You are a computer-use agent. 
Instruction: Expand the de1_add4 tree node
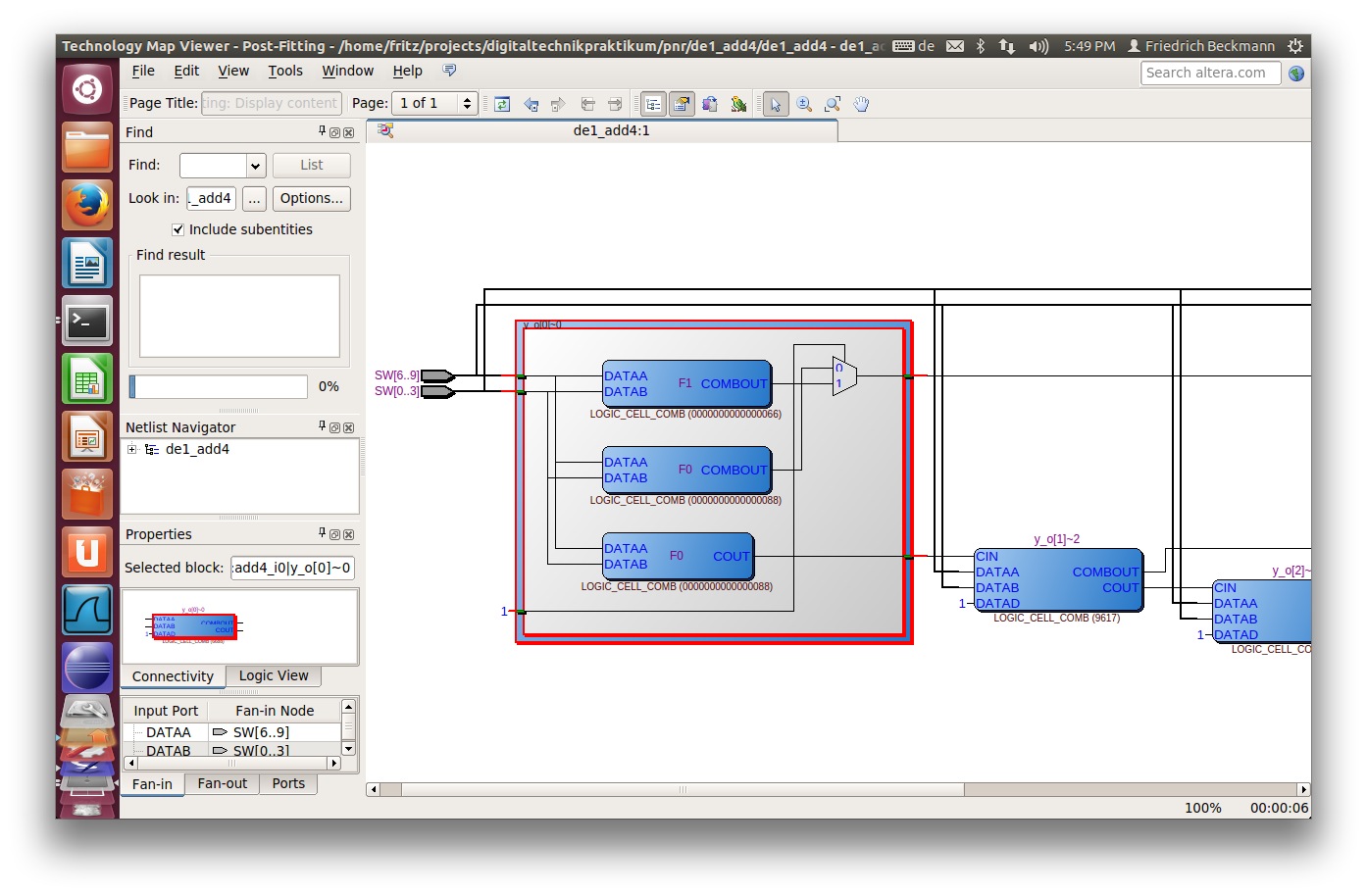(x=132, y=449)
